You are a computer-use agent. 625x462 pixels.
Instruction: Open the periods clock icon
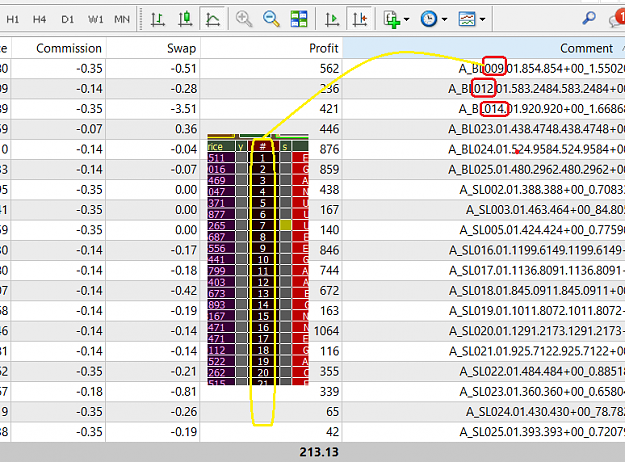(x=429, y=19)
